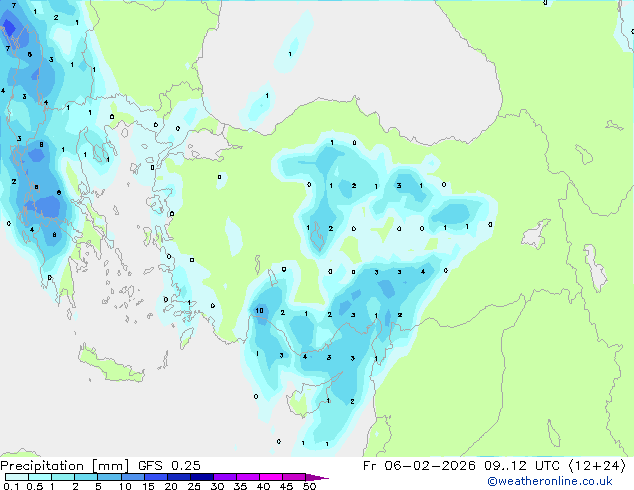Click the 35–40 mm legend swatch

(x=247, y=477)
